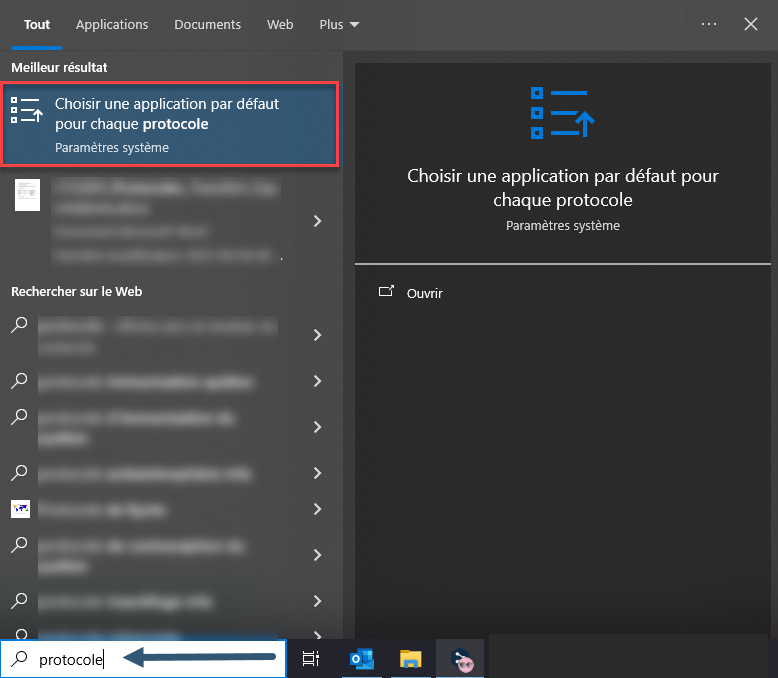The width and height of the screenshot is (778, 678).
Task: Open File Explorer from the taskbar
Action: pyautogui.click(x=410, y=659)
